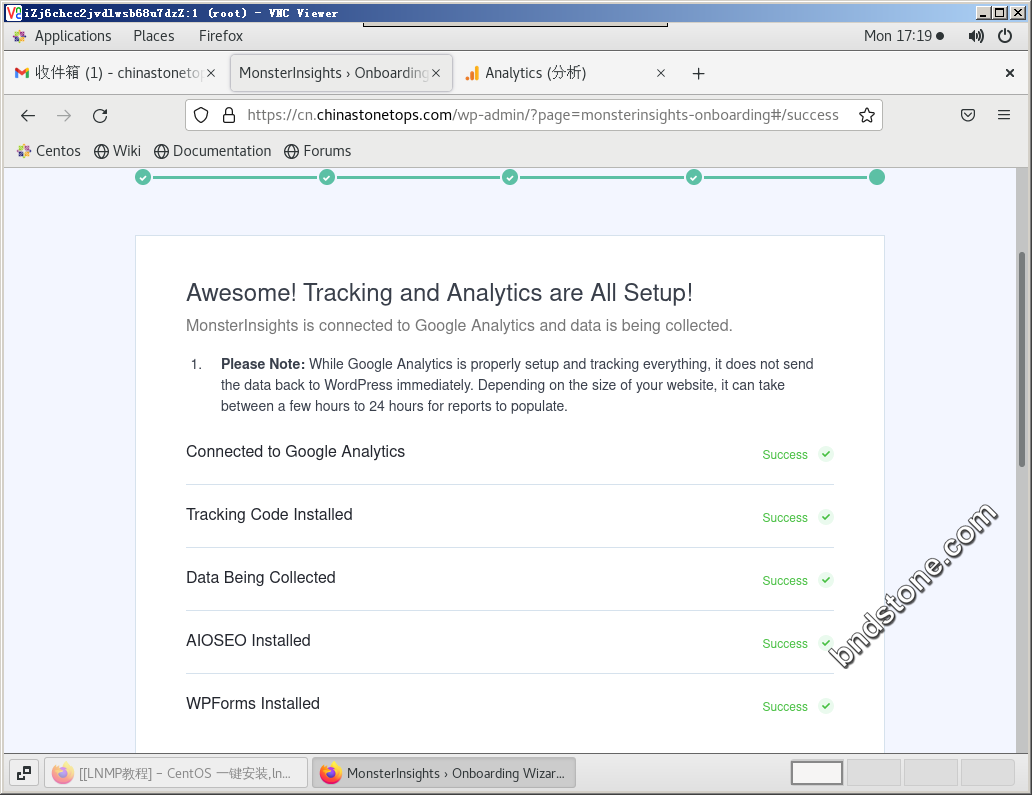The height and width of the screenshot is (795, 1032).
Task: Go back with the browser back arrow
Action: pos(28,116)
